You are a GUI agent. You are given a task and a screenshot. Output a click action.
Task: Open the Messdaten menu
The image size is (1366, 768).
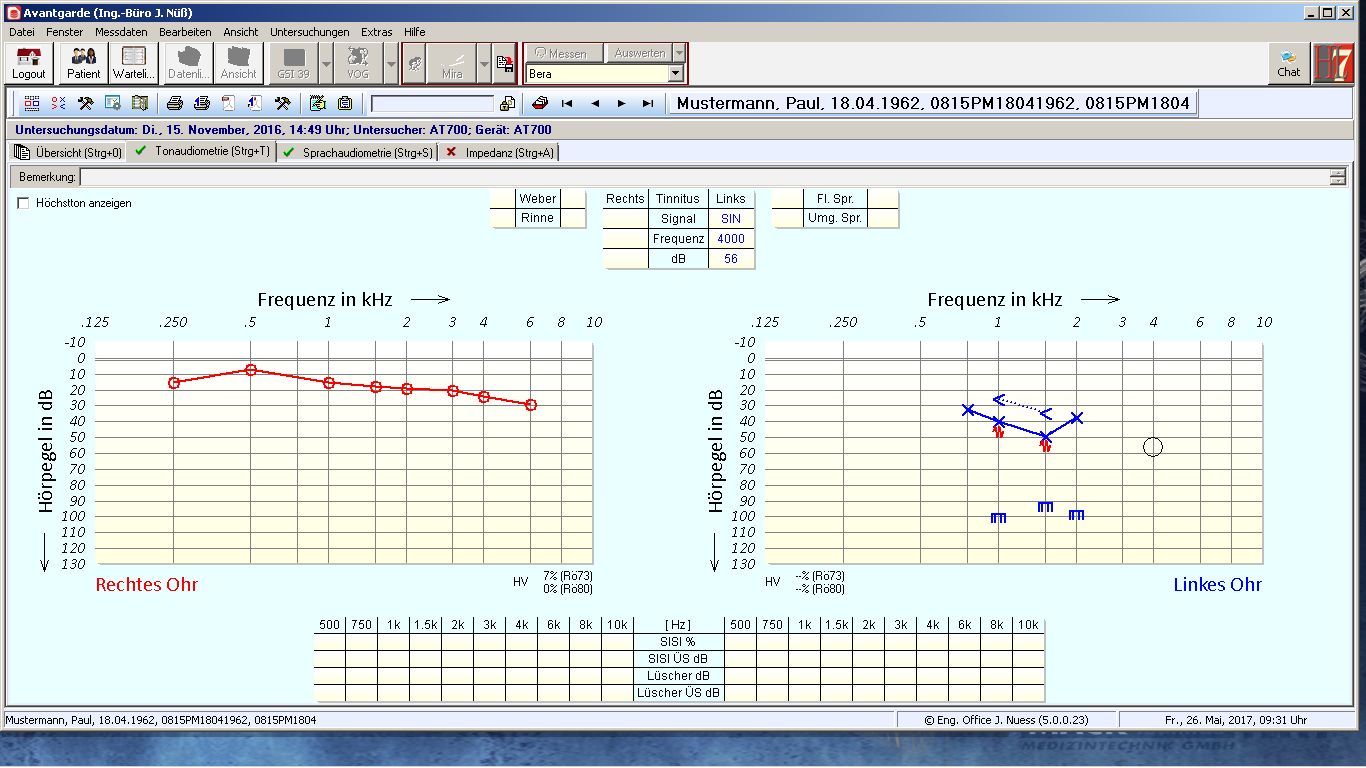pos(121,32)
